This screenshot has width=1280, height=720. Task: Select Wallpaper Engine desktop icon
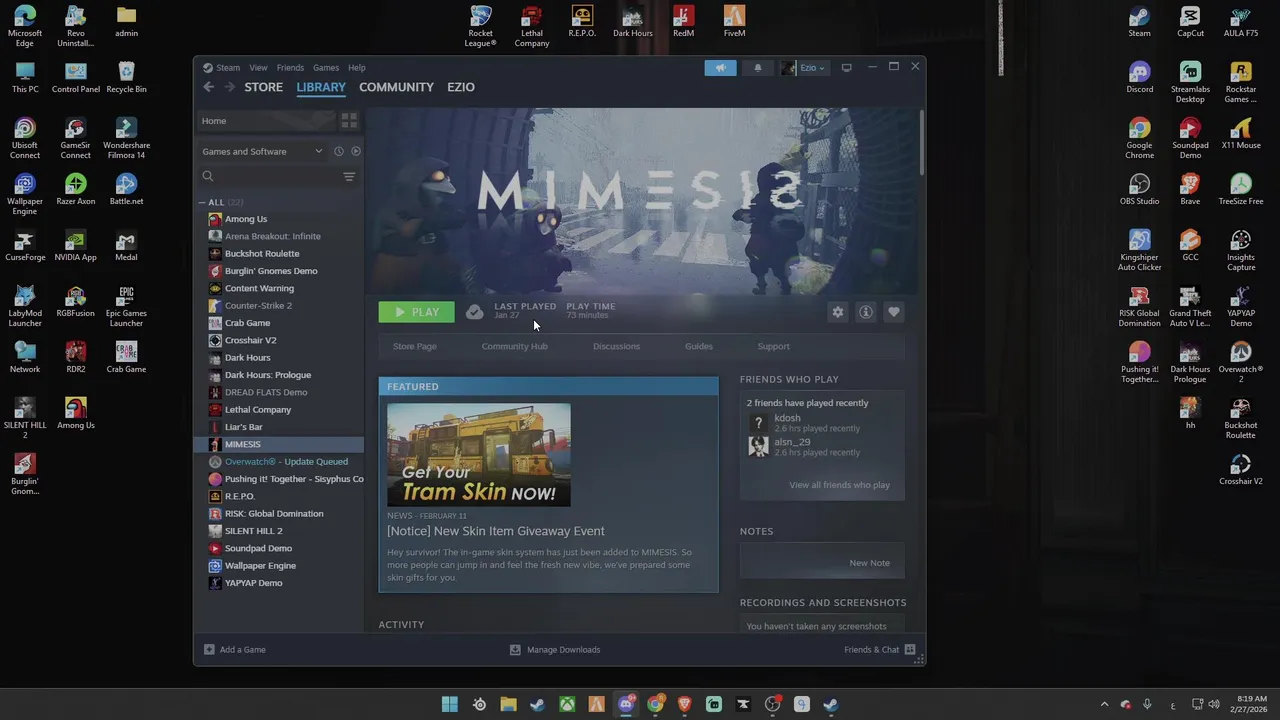[25, 194]
